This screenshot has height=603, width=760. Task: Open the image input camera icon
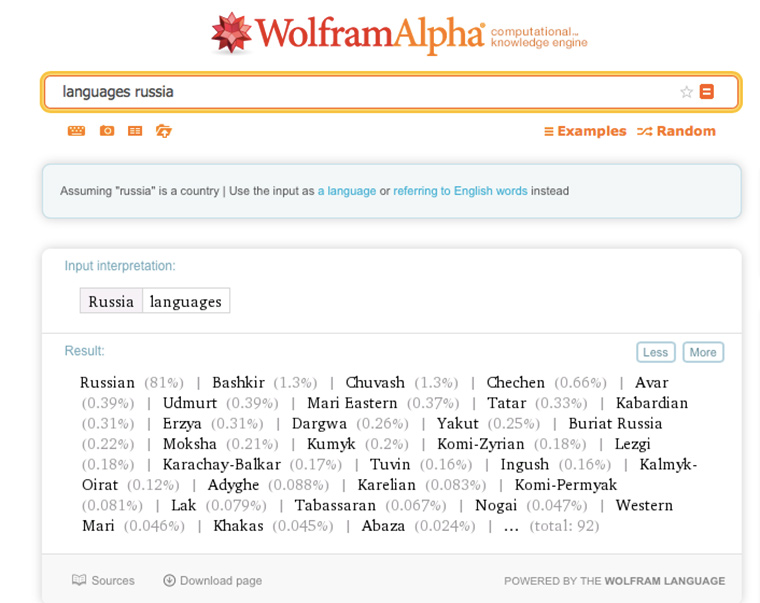click(x=107, y=131)
